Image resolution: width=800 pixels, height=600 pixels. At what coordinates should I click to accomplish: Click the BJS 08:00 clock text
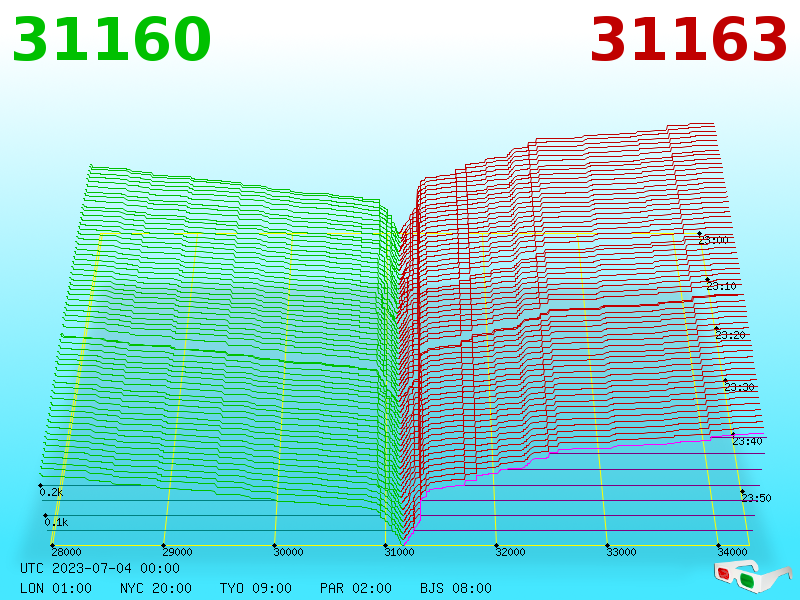[x=456, y=588]
